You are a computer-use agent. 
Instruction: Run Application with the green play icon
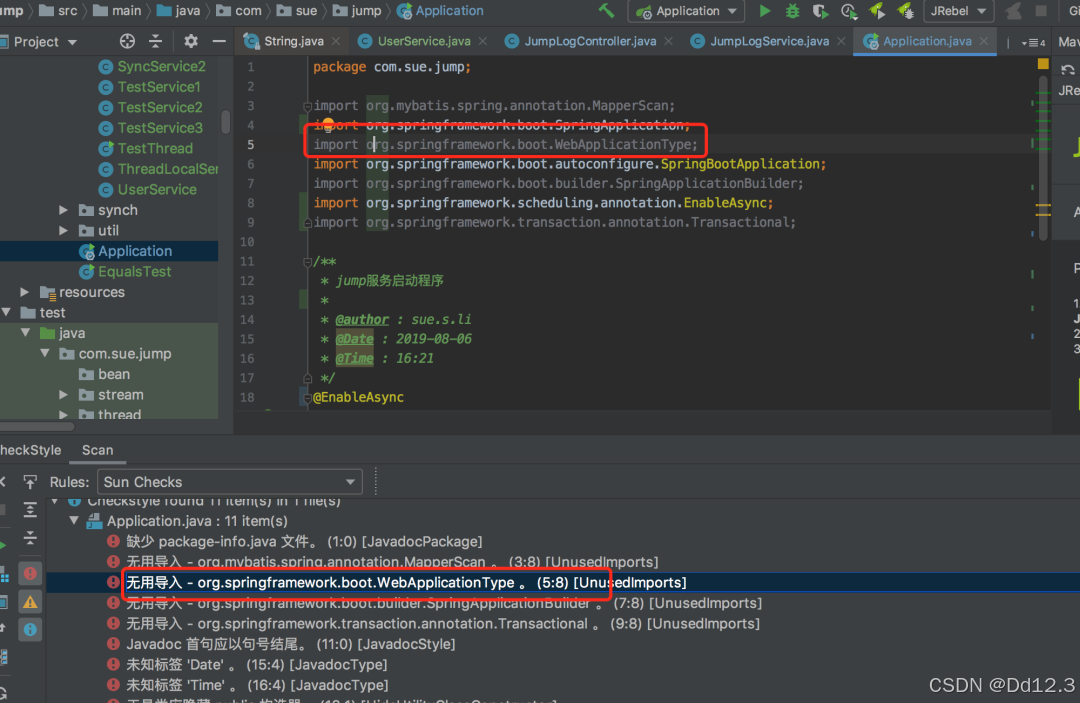click(x=765, y=11)
